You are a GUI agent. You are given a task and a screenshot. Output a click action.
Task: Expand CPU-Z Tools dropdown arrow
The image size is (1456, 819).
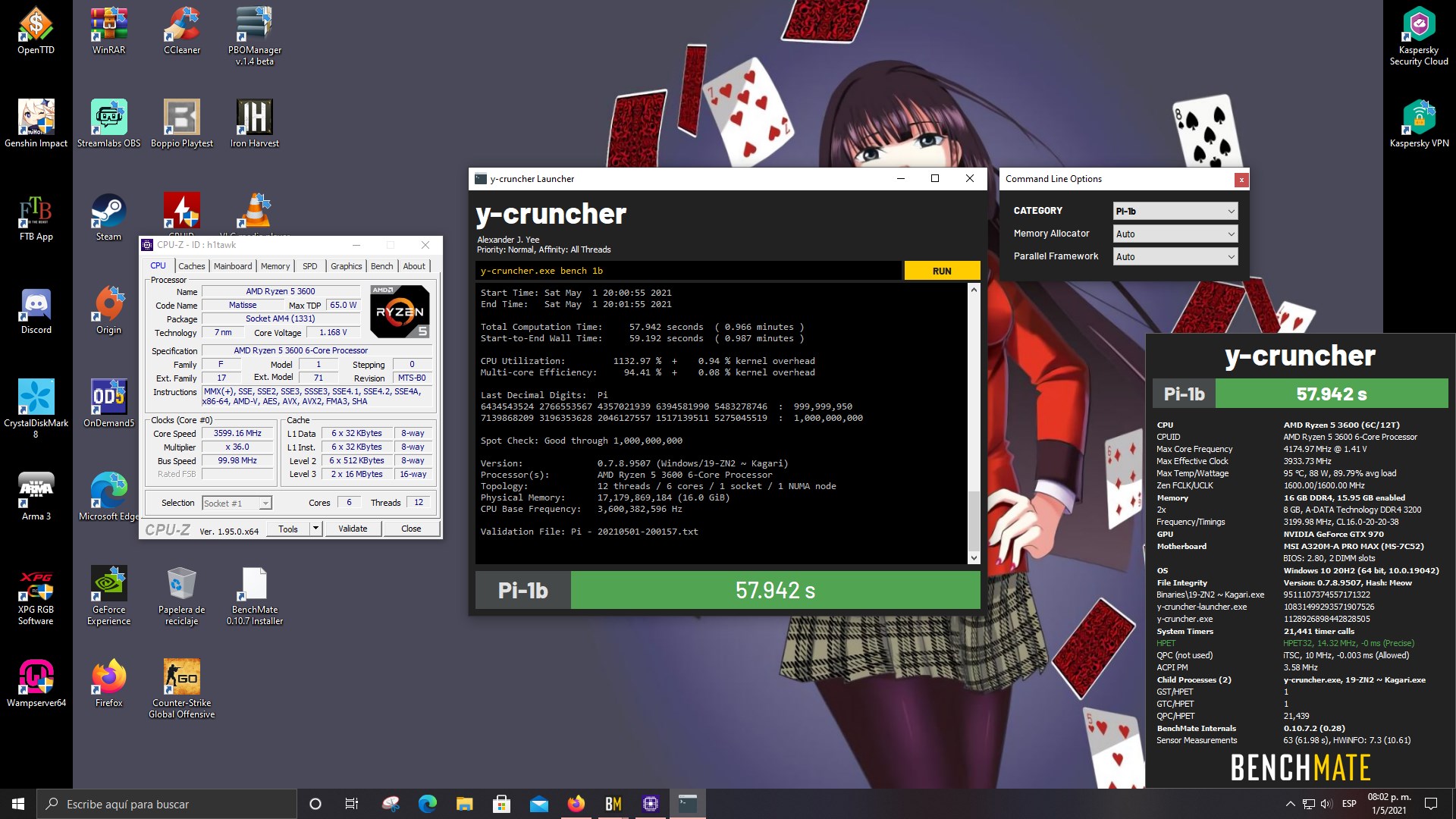315,529
